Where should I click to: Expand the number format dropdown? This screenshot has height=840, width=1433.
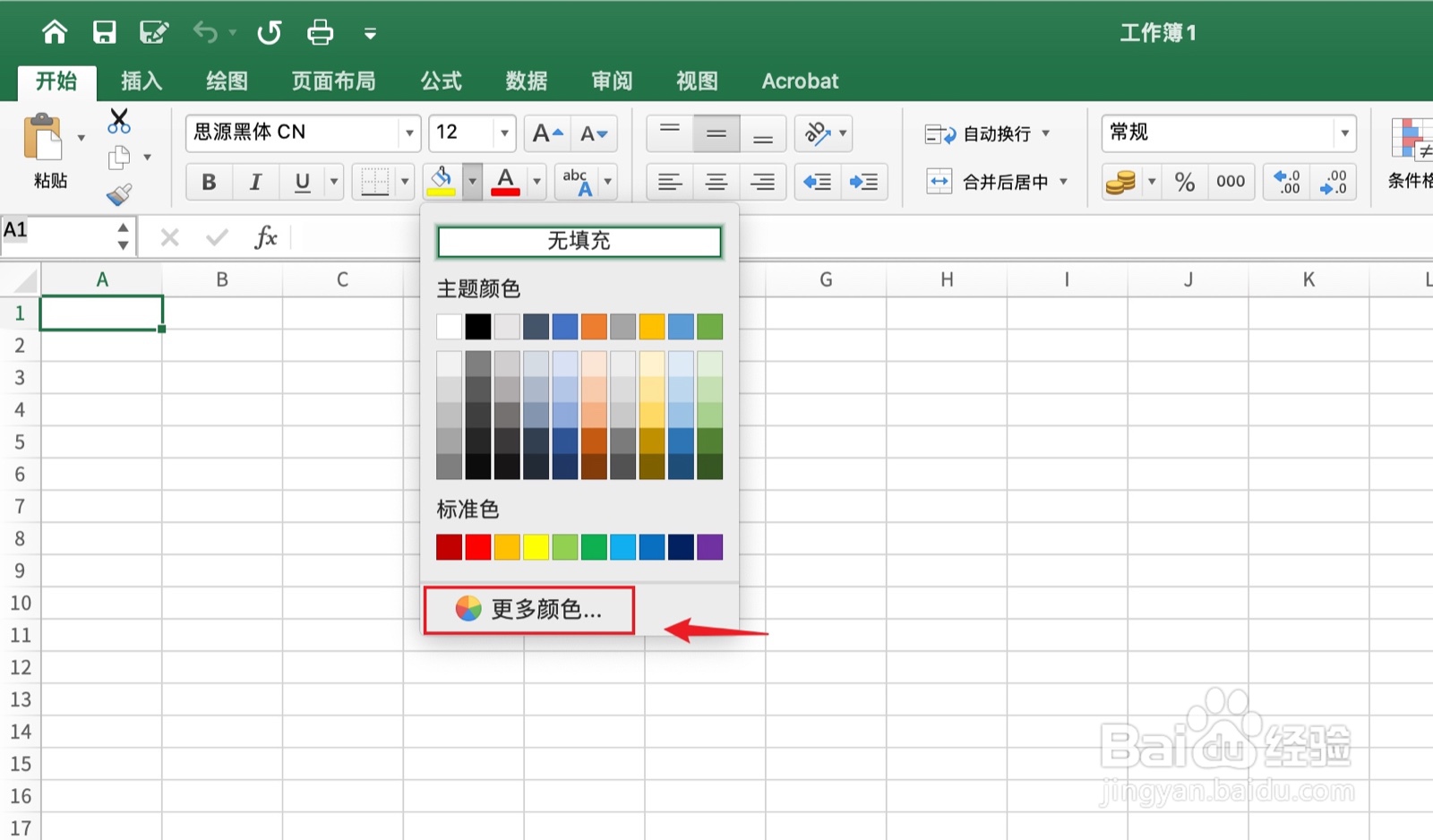tap(1344, 133)
